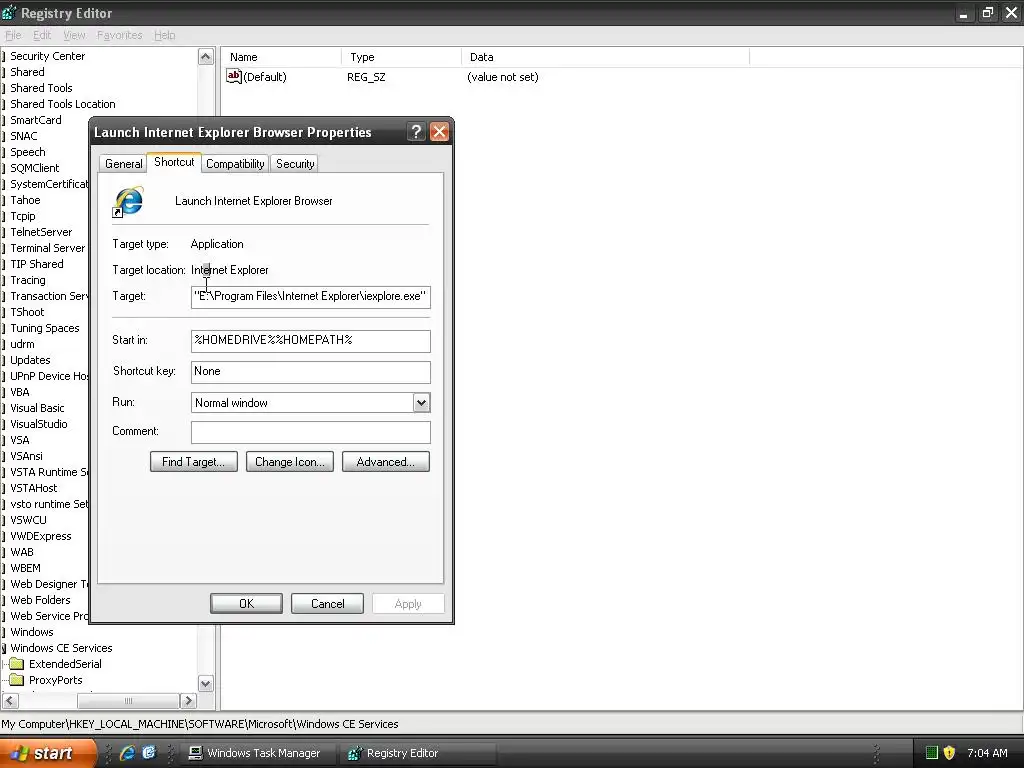Click the horizontal scroll right arrow

(x=188, y=701)
